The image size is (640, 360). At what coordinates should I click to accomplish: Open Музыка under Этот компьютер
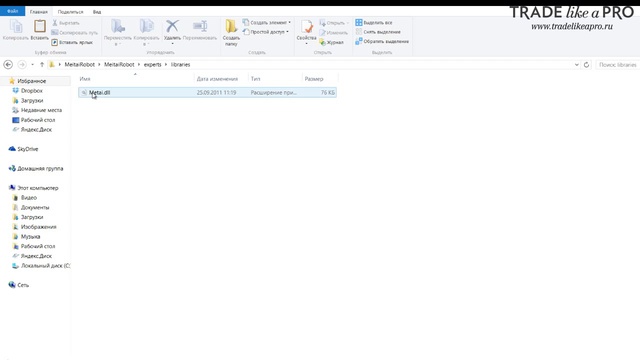pyautogui.click(x=30, y=237)
